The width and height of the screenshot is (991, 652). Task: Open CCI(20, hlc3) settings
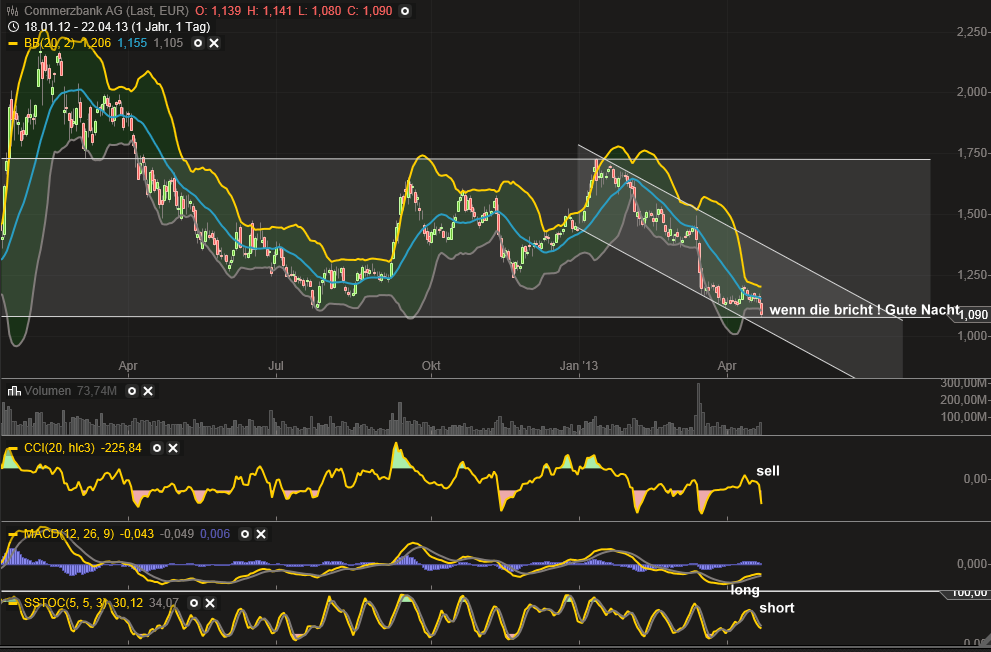click(x=157, y=448)
